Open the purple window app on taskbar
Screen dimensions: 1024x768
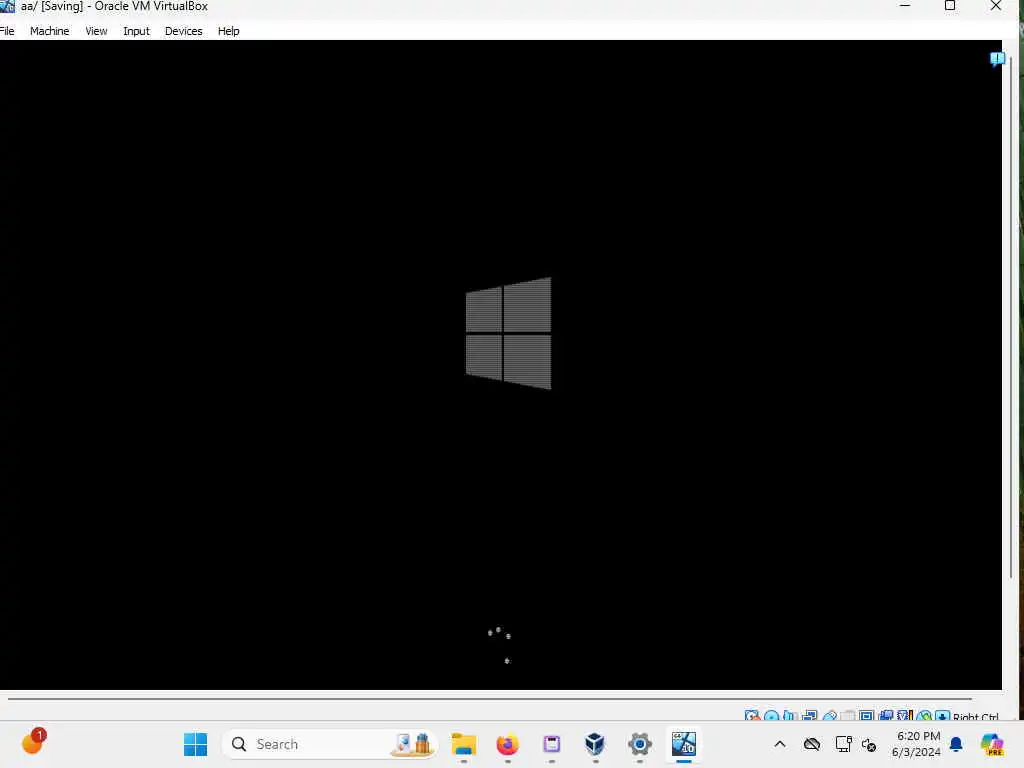point(552,744)
